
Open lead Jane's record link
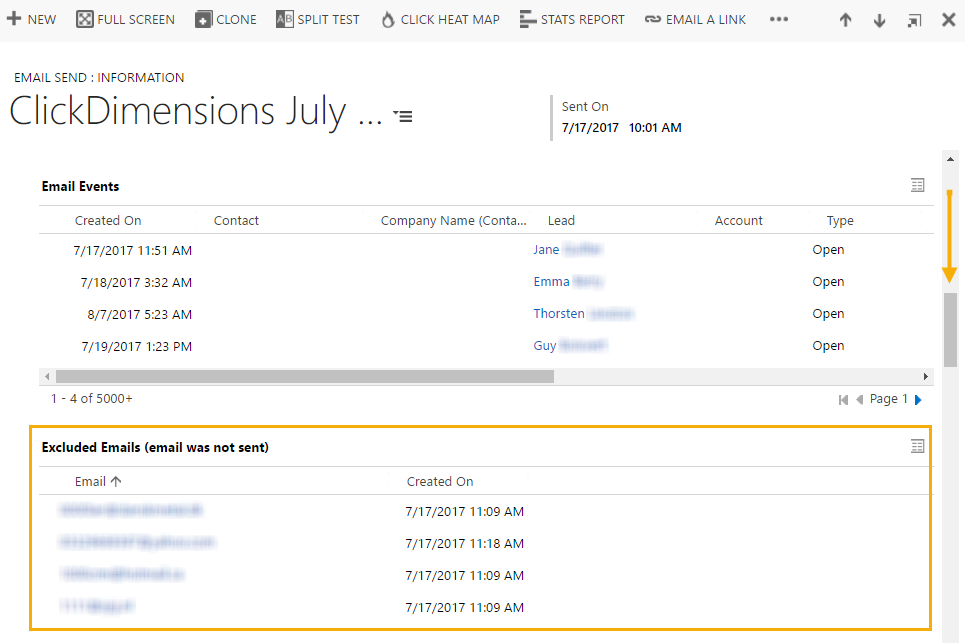click(x=546, y=250)
